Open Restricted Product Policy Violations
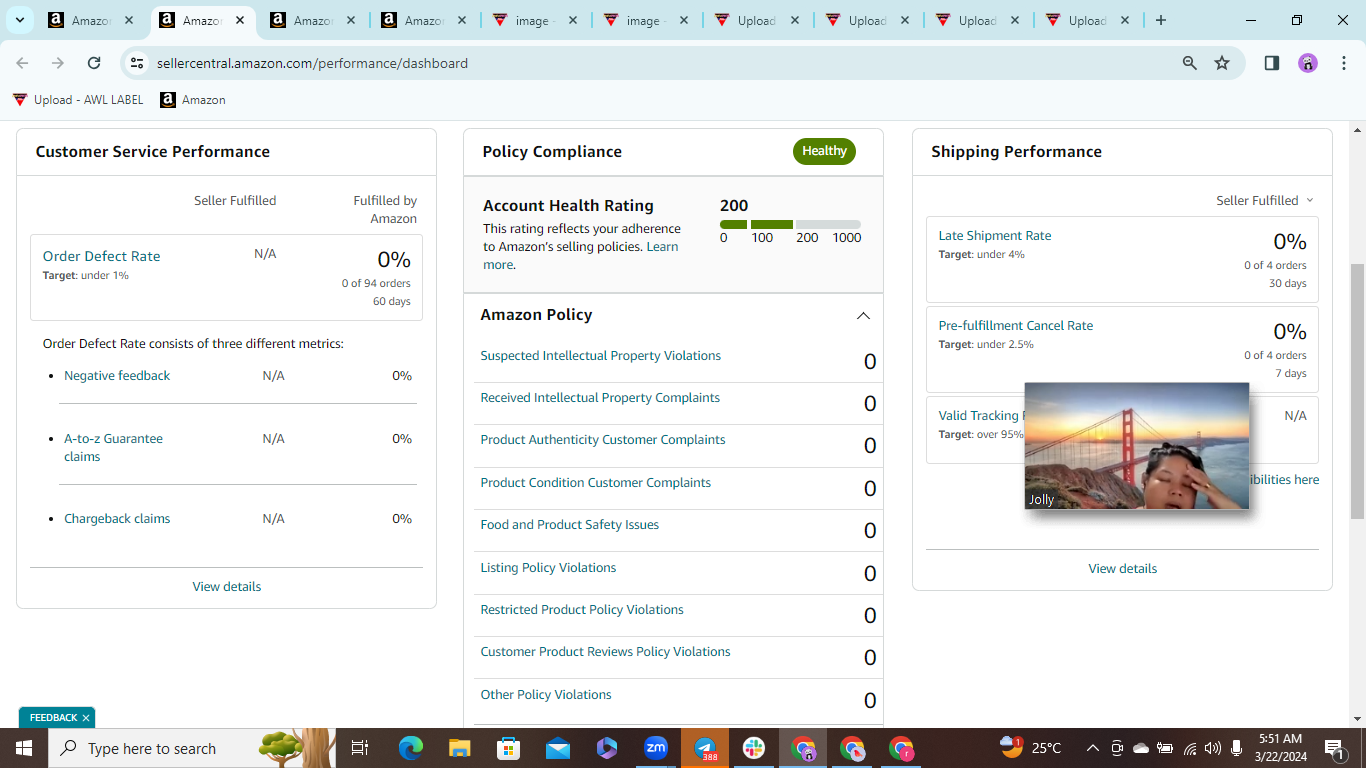Image resolution: width=1366 pixels, height=768 pixels. coord(582,610)
